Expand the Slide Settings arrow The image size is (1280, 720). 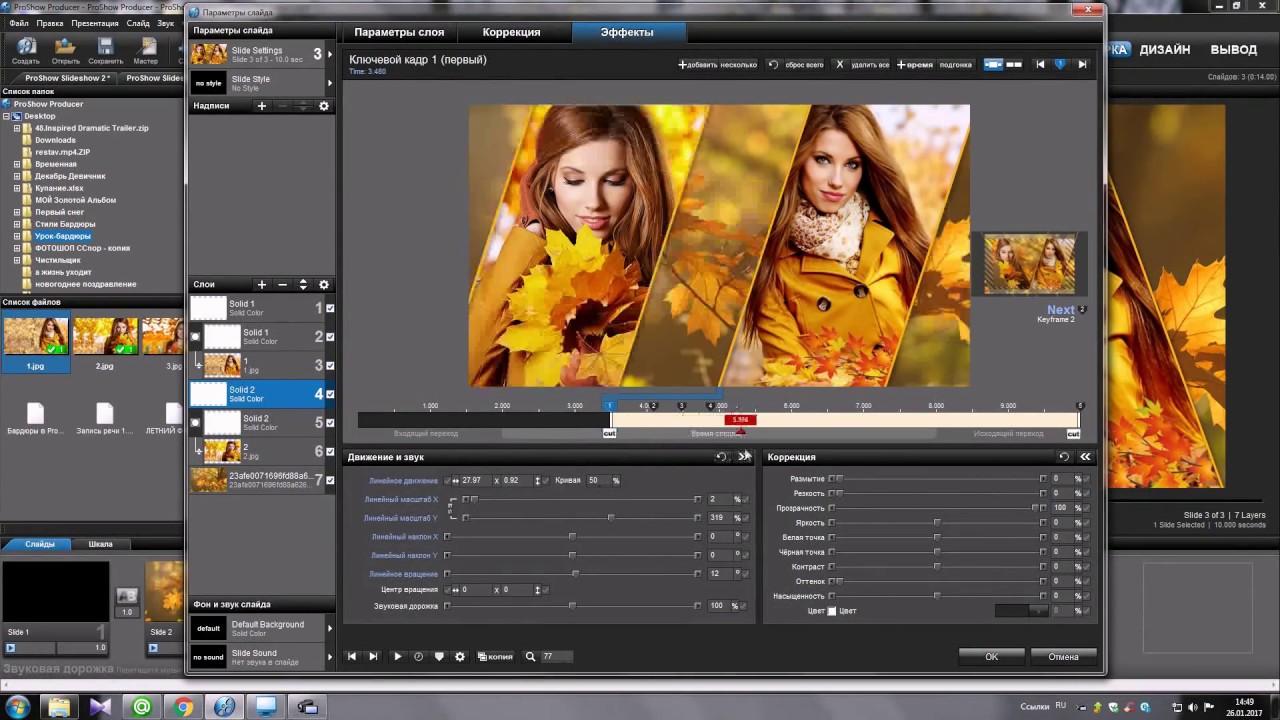coord(329,55)
